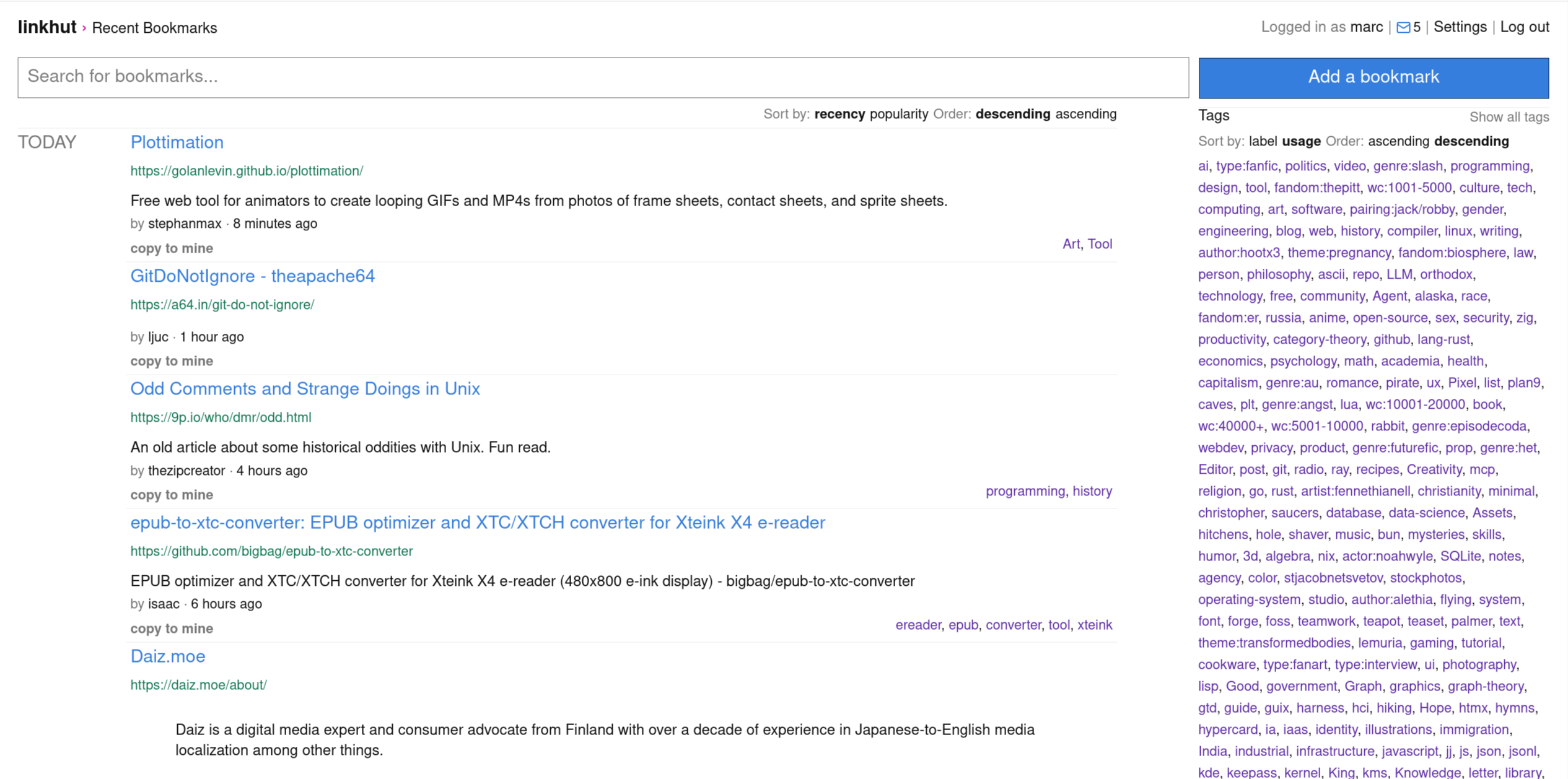Screen dimensions: 1568x779
Task: Open the Plottimation bookmark title
Action: 177,142
